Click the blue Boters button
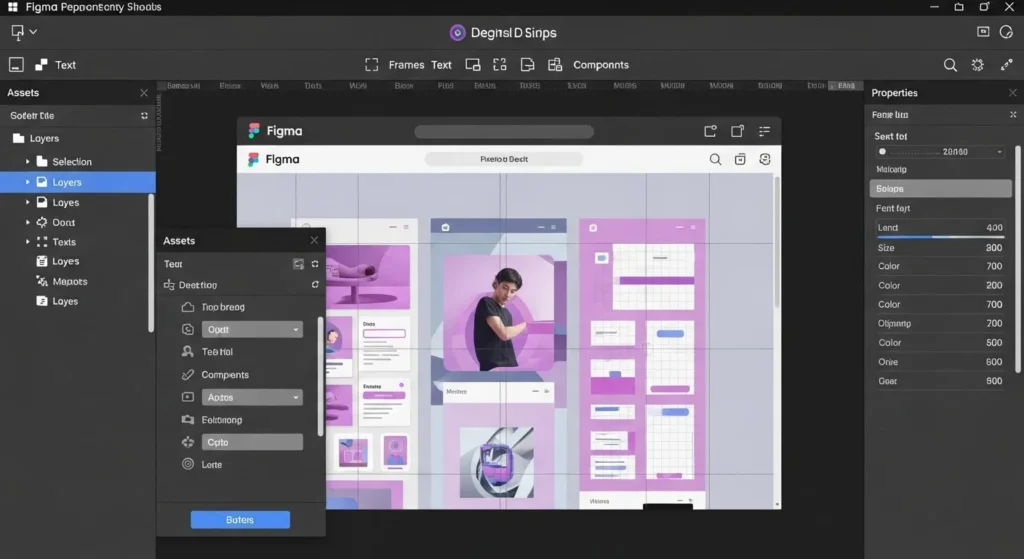 240,520
